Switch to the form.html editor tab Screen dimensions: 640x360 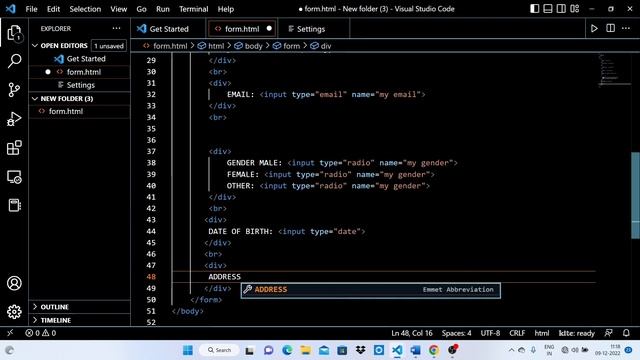tap(242, 29)
